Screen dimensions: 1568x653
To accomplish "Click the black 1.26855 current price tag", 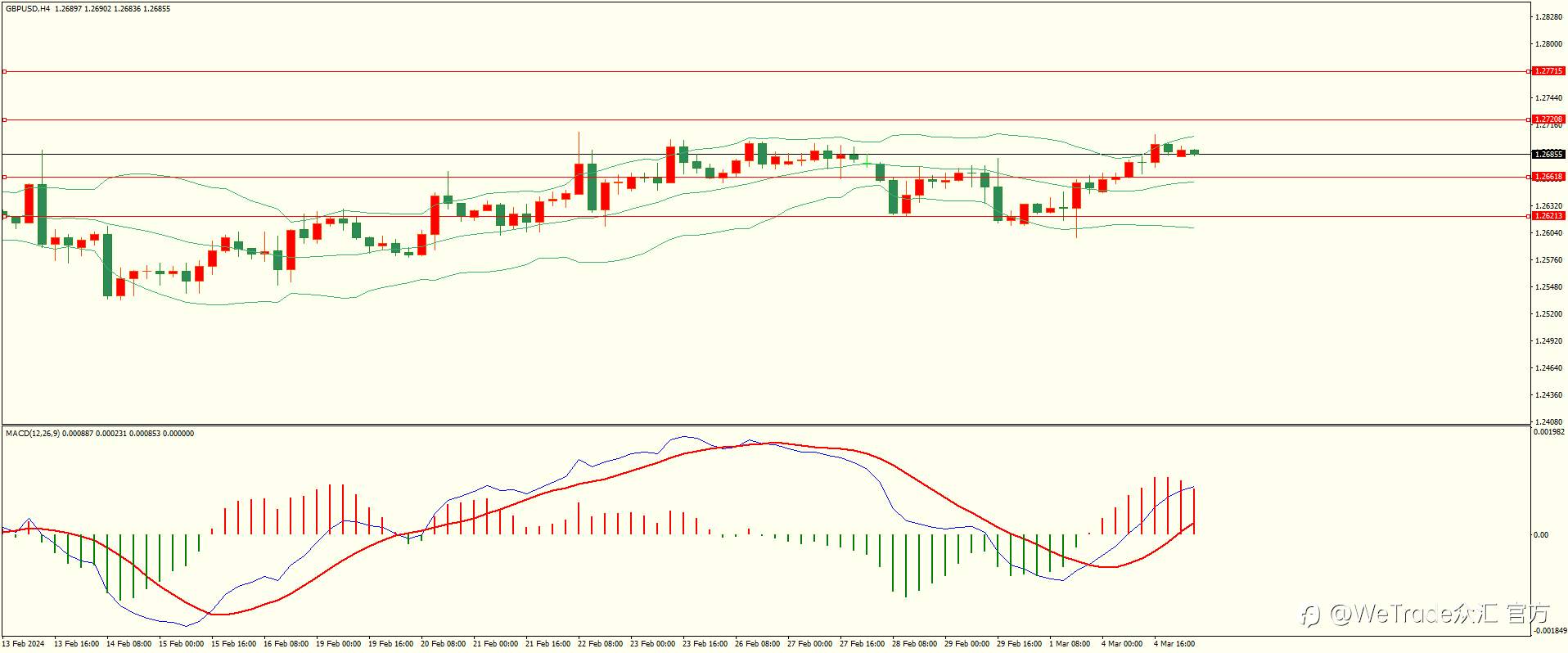I will tap(1548, 154).
